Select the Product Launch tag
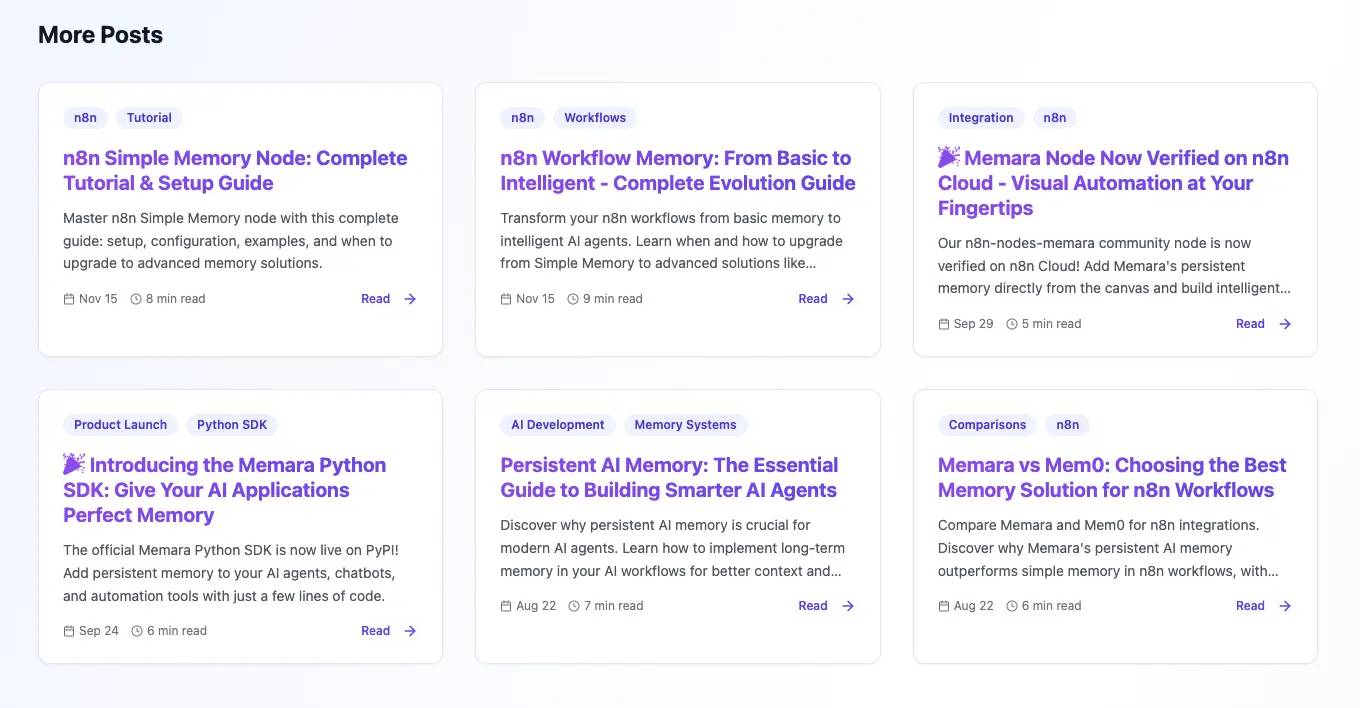The width and height of the screenshot is (1360, 708). point(120,425)
